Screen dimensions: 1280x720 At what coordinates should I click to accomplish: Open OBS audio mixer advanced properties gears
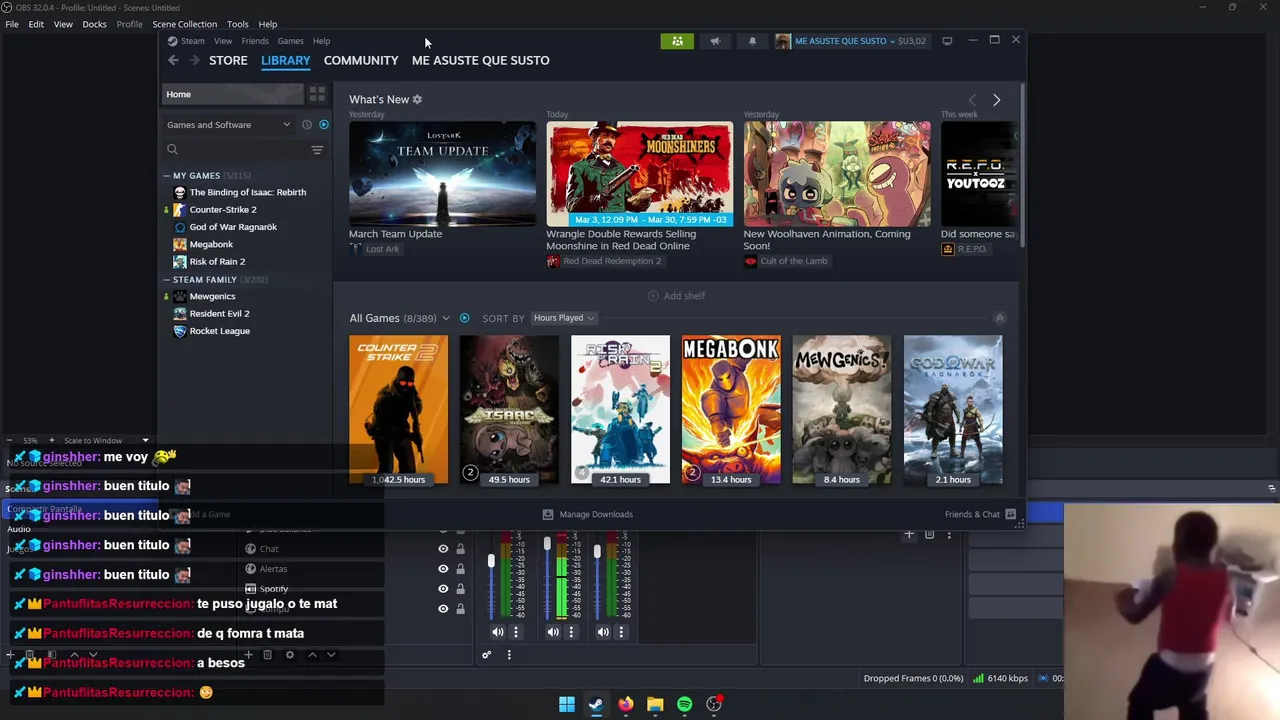tap(486, 655)
